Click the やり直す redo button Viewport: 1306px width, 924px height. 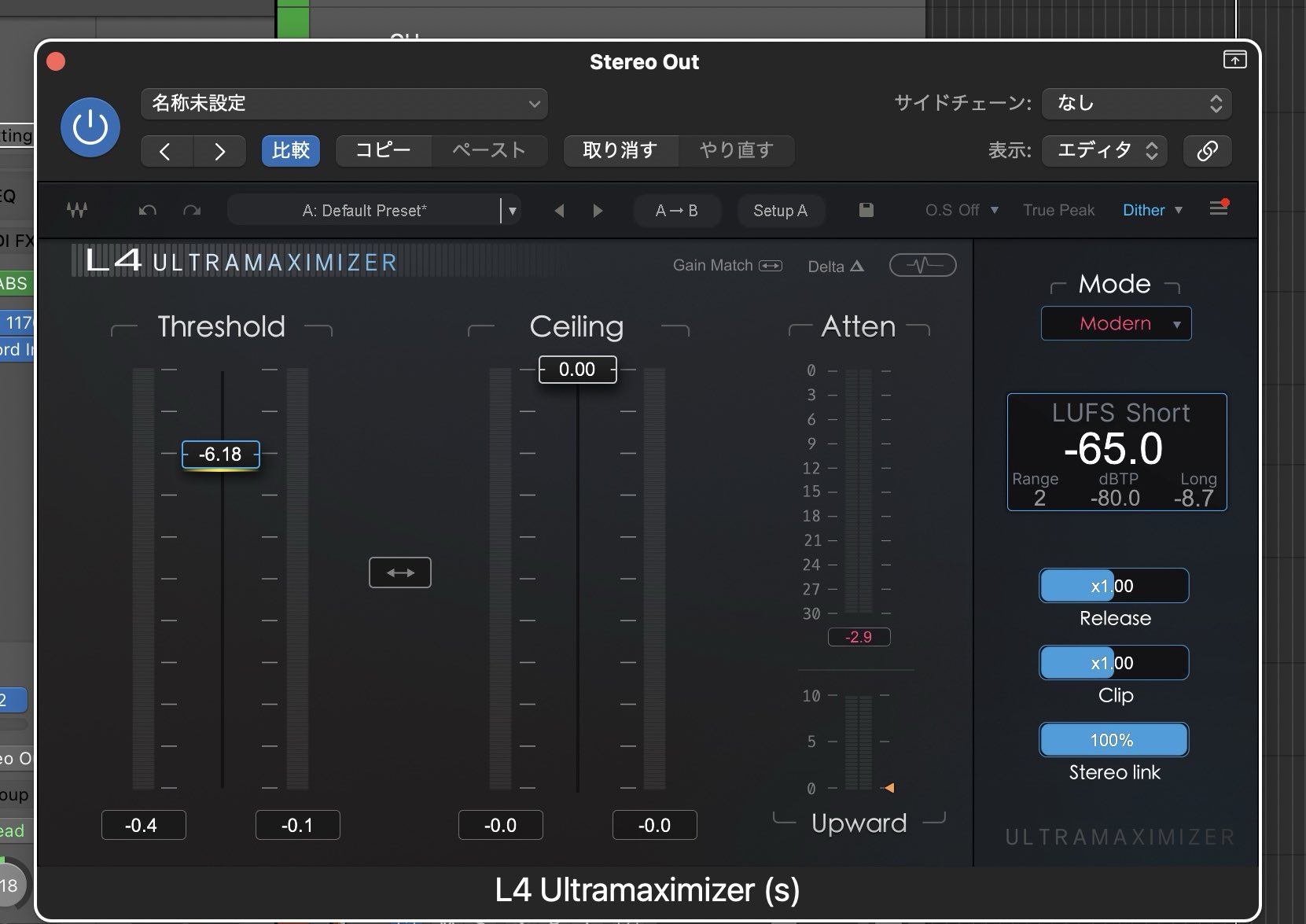[x=737, y=150]
